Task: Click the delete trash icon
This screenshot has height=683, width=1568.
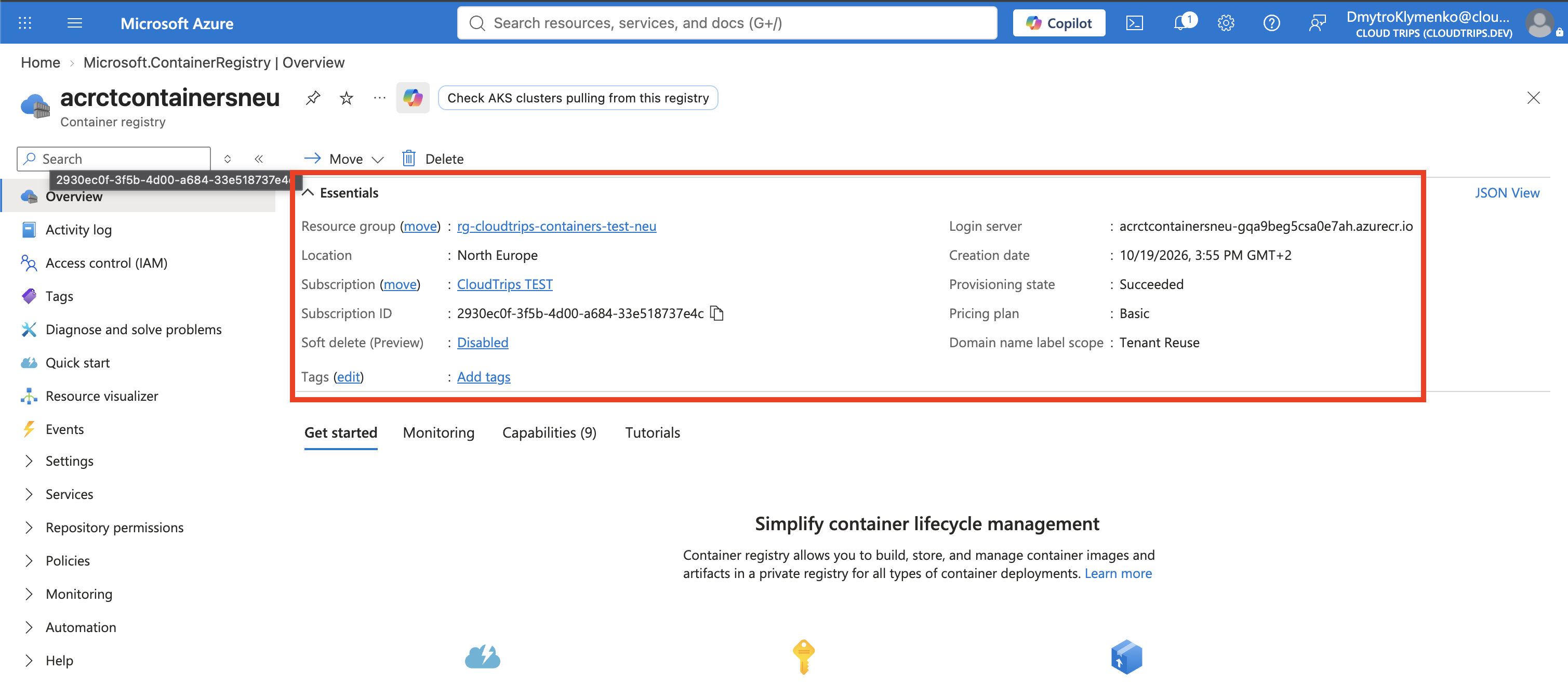Action: point(408,159)
